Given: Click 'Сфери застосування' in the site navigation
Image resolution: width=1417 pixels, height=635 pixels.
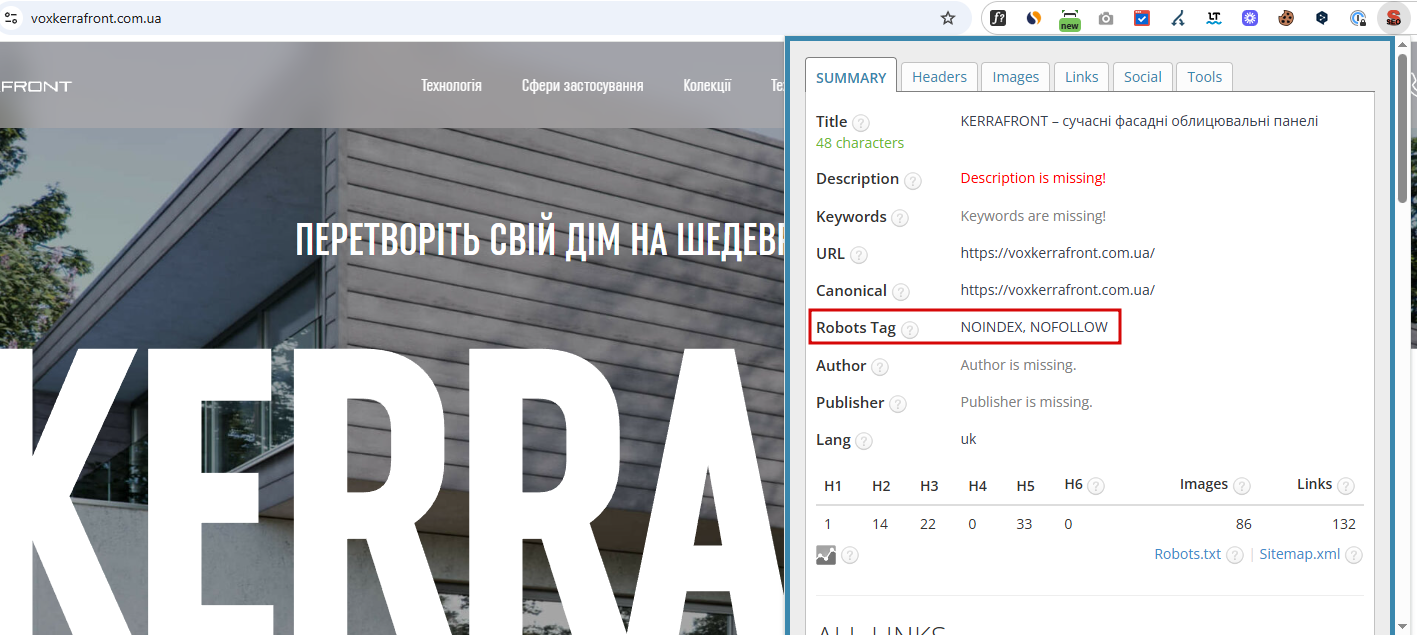Looking at the screenshot, I should coord(582,86).
